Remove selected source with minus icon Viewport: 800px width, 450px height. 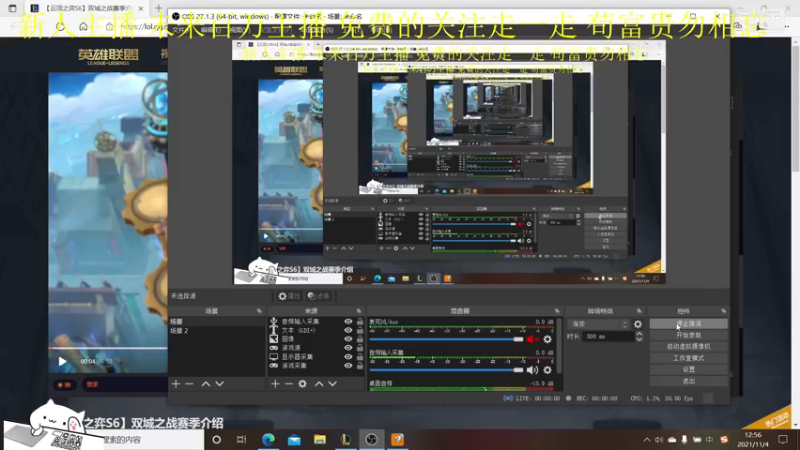(x=289, y=384)
